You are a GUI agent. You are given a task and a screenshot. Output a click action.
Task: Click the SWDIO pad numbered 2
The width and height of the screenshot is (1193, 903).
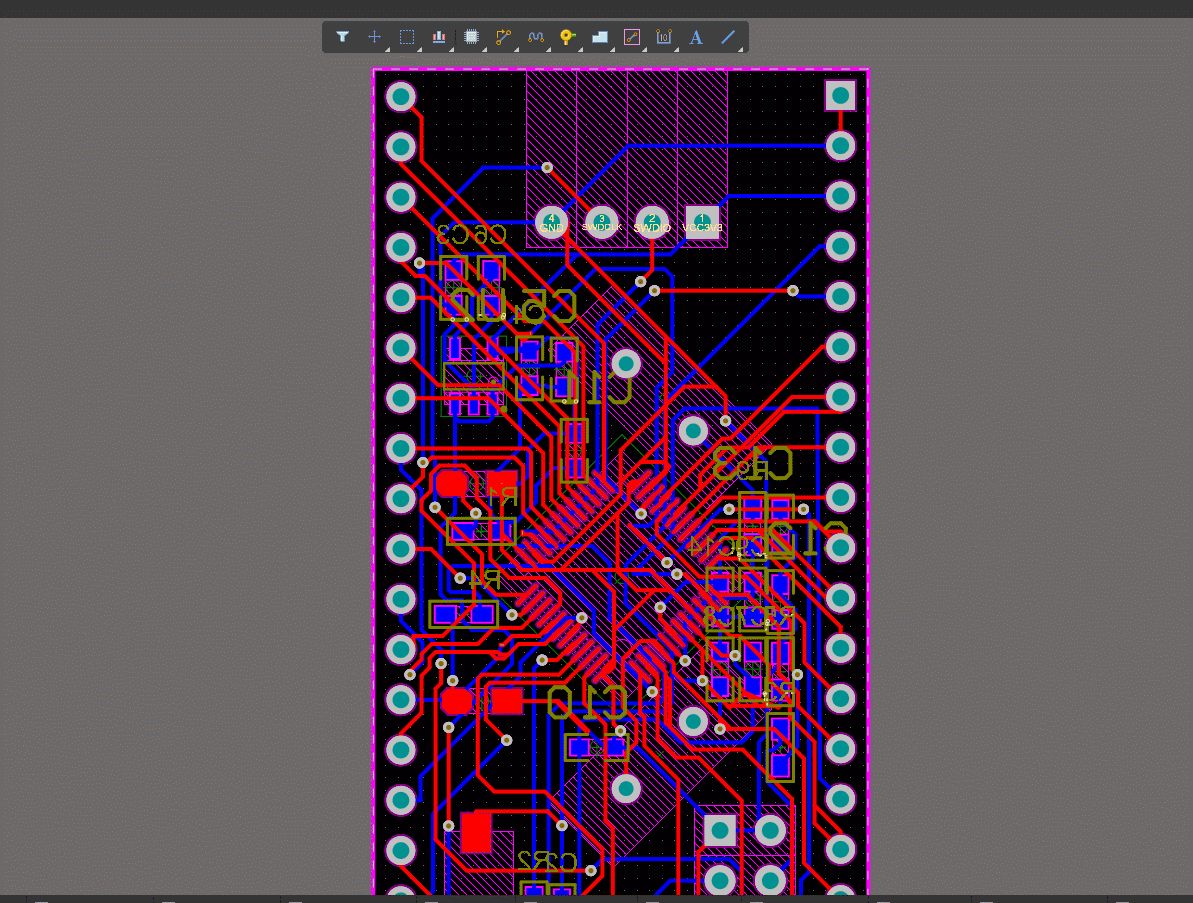point(652,221)
